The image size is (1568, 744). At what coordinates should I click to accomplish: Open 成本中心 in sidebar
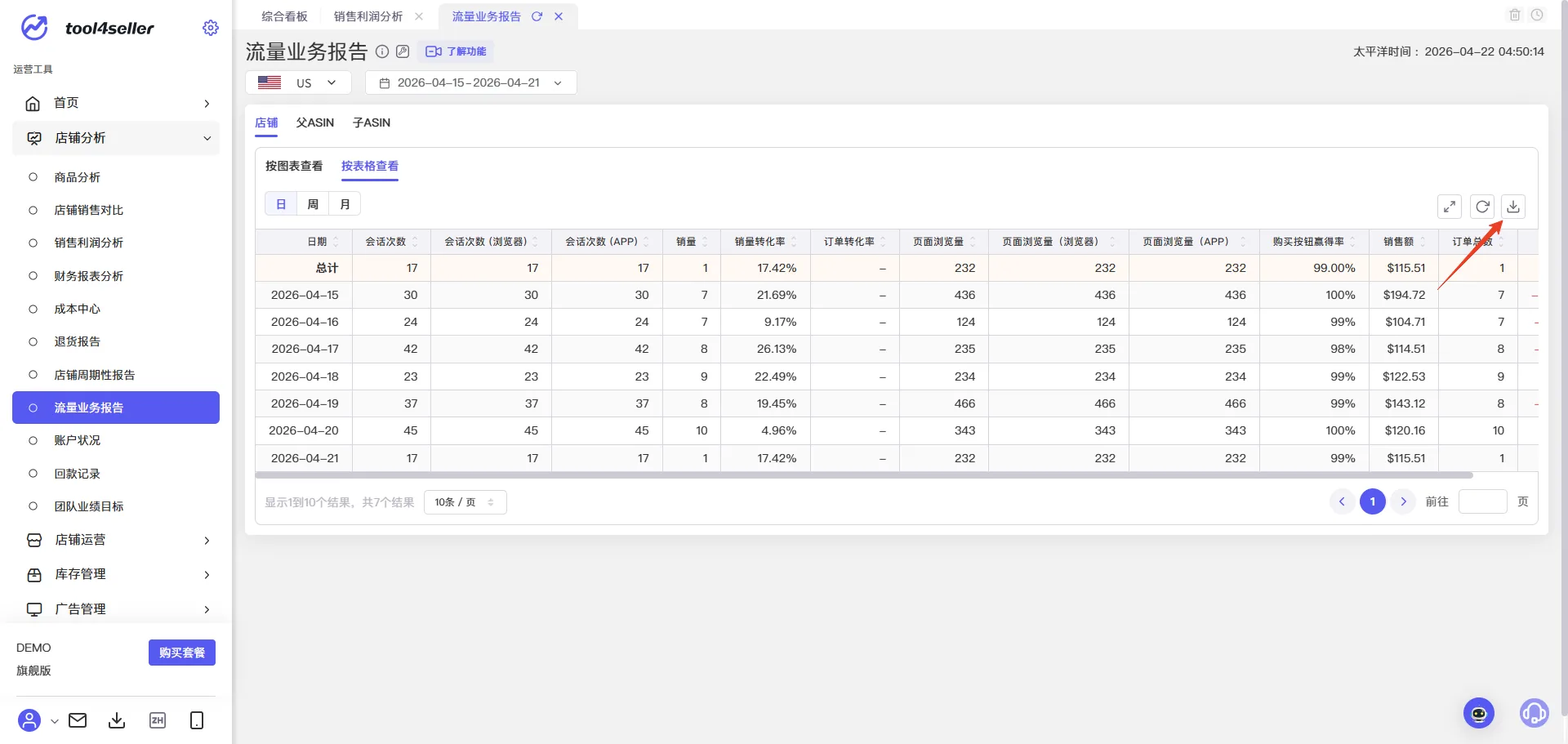pyautogui.click(x=116, y=309)
